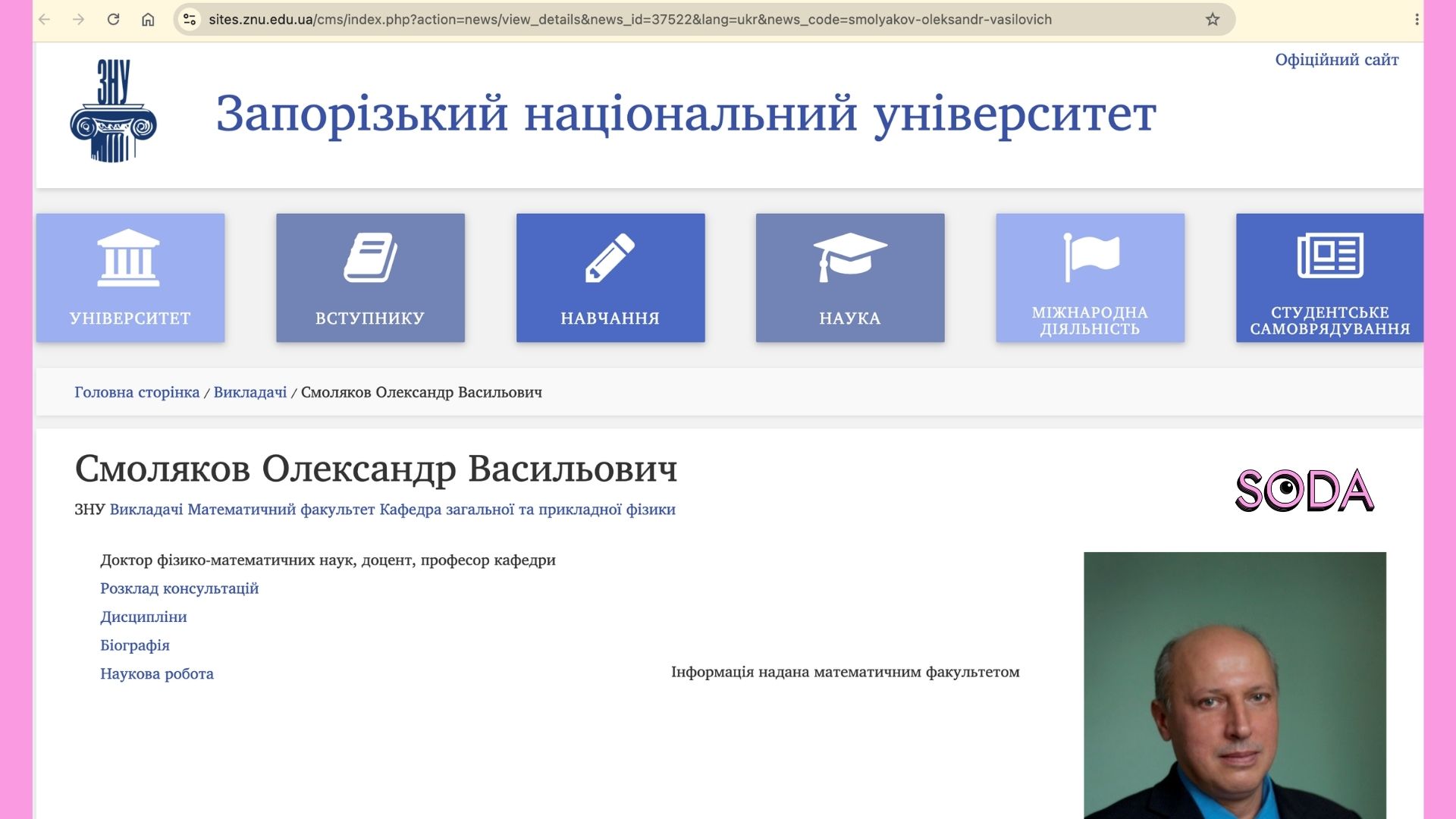The height and width of the screenshot is (819, 1456).
Task: Open the browser three-dot menu
Action: coord(1417,20)
